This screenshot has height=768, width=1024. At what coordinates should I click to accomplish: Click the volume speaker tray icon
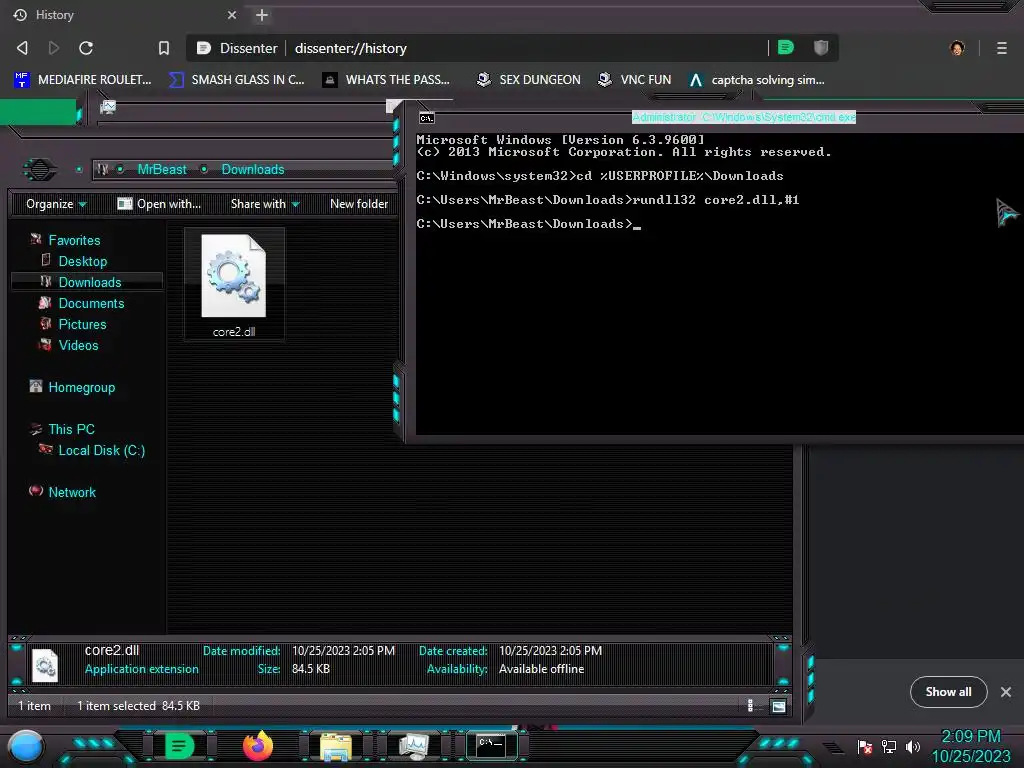[912, 746]
